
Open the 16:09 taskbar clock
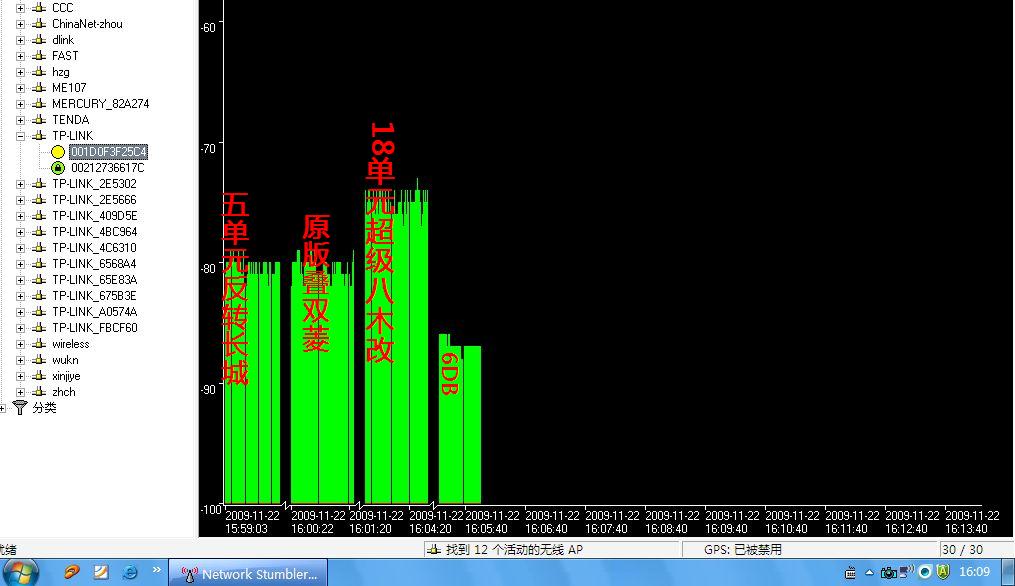point(974,572)
